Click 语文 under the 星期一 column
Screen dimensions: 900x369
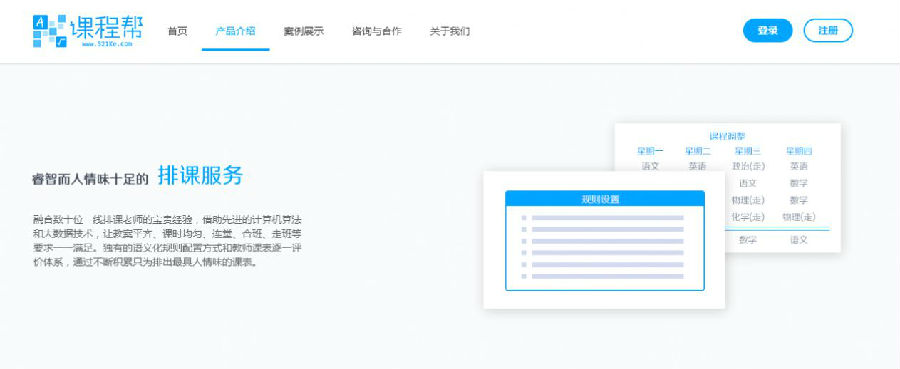[x=650, y=166]
